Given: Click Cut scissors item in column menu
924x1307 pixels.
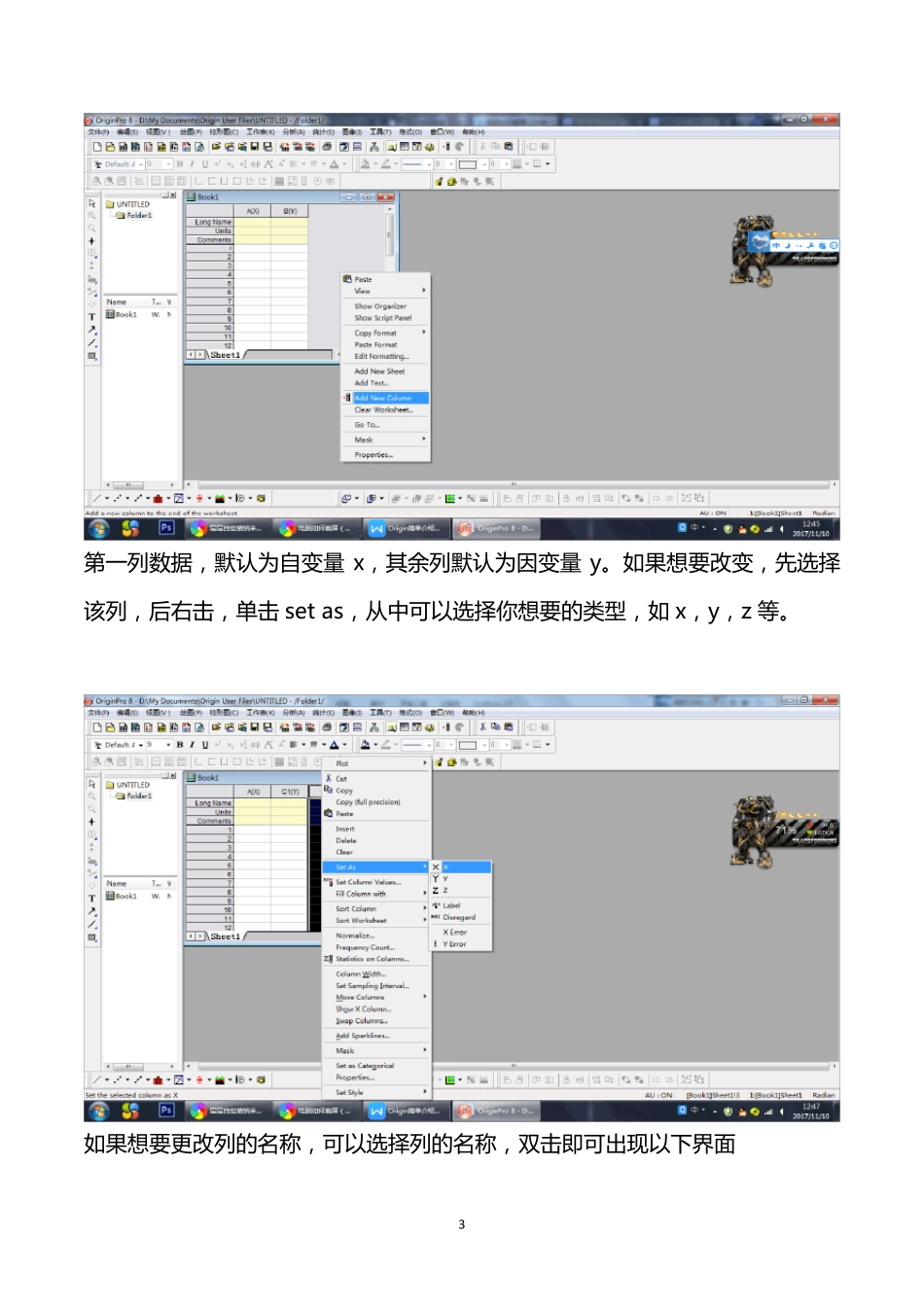Looking at the screenshot, I should (375, 778).
